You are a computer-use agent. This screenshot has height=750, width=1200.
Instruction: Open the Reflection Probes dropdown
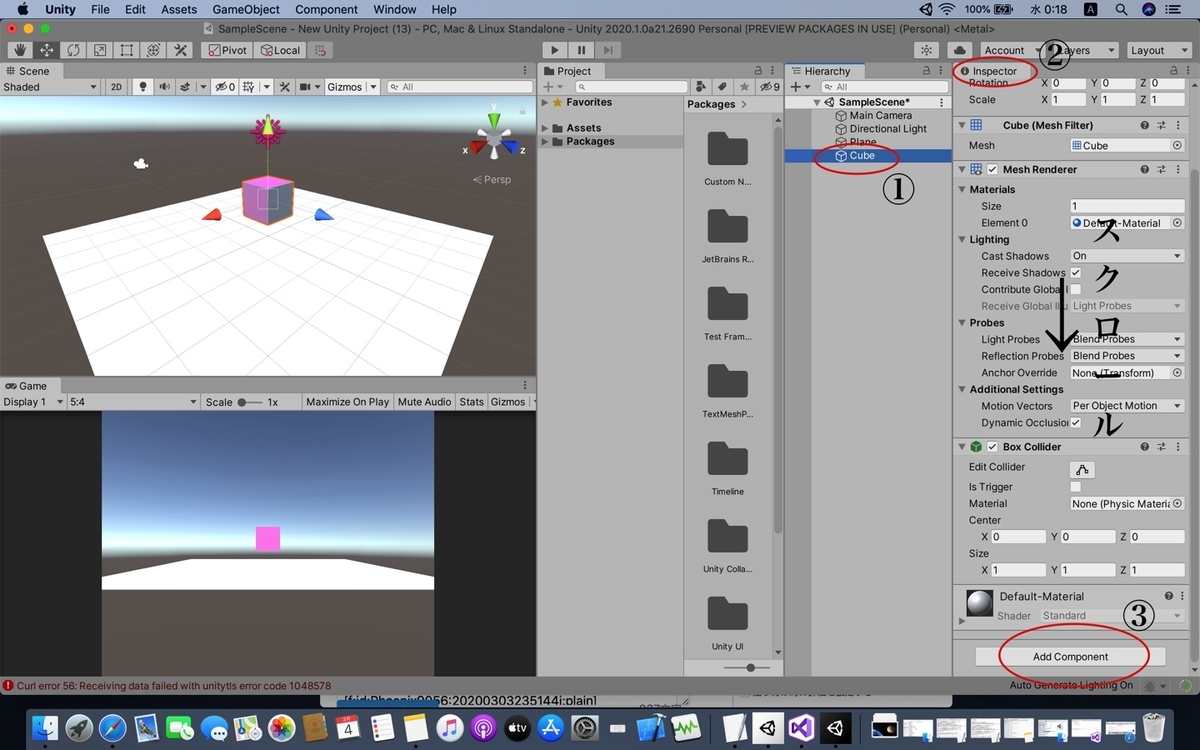[1127, 356]
